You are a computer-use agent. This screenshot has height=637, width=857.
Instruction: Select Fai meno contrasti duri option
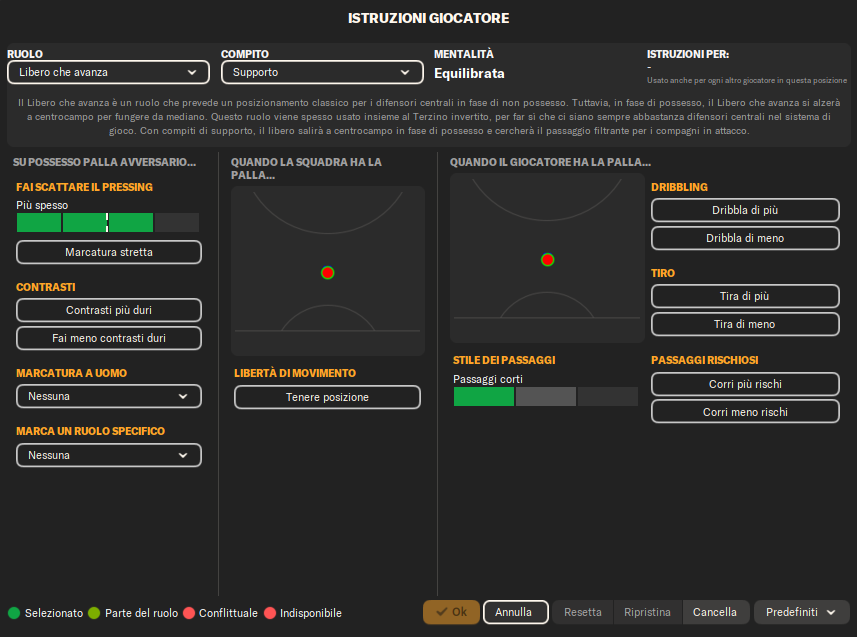[x=109, y=338]
